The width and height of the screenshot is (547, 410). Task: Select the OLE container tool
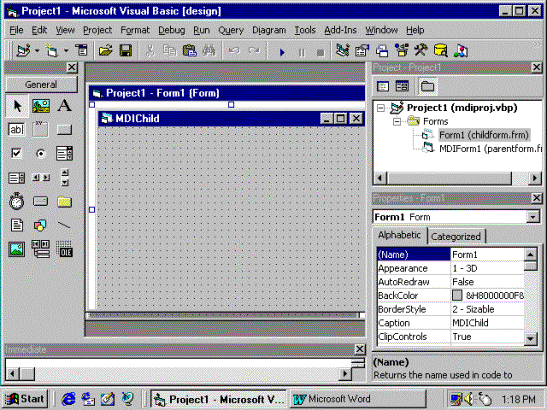pyautogui.click(x=65, y=249)
